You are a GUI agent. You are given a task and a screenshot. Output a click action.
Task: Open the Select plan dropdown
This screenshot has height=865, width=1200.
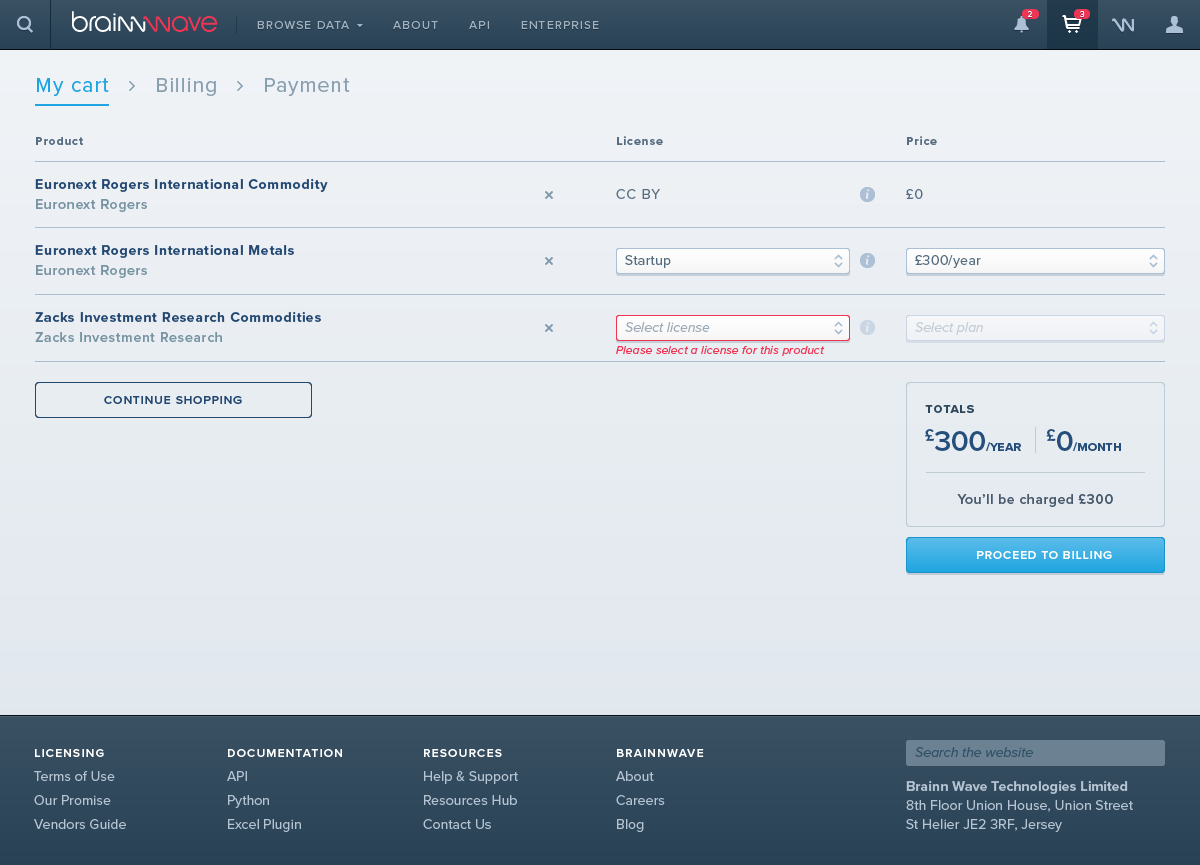(1035, 328)
